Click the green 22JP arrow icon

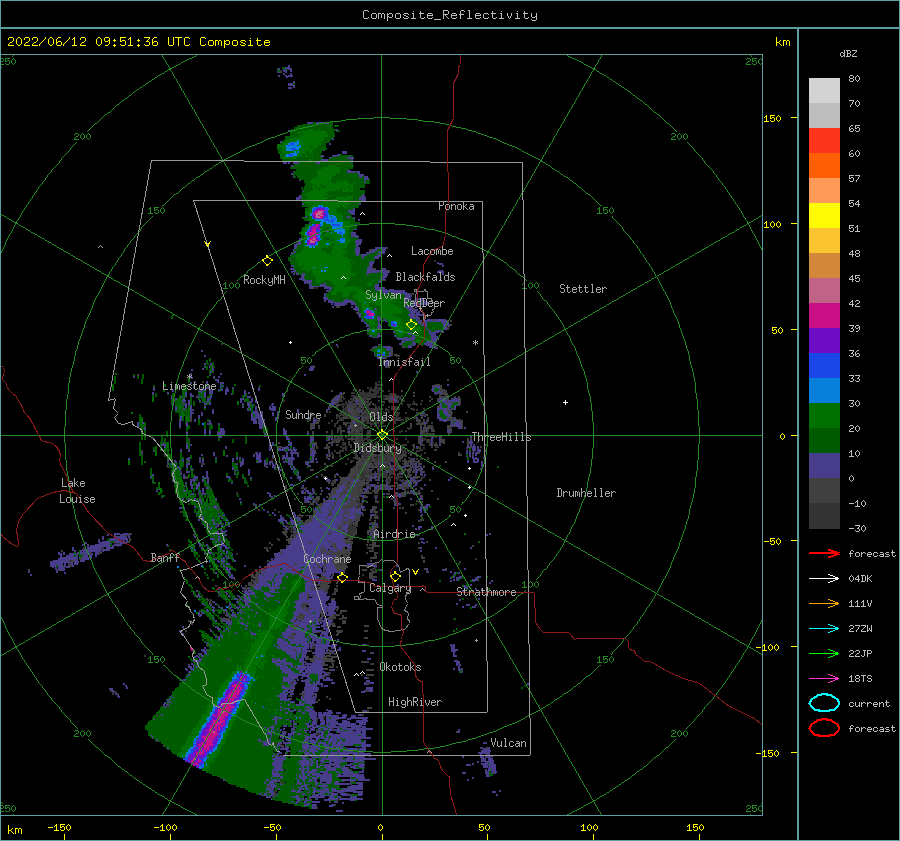tap(824, 653)
